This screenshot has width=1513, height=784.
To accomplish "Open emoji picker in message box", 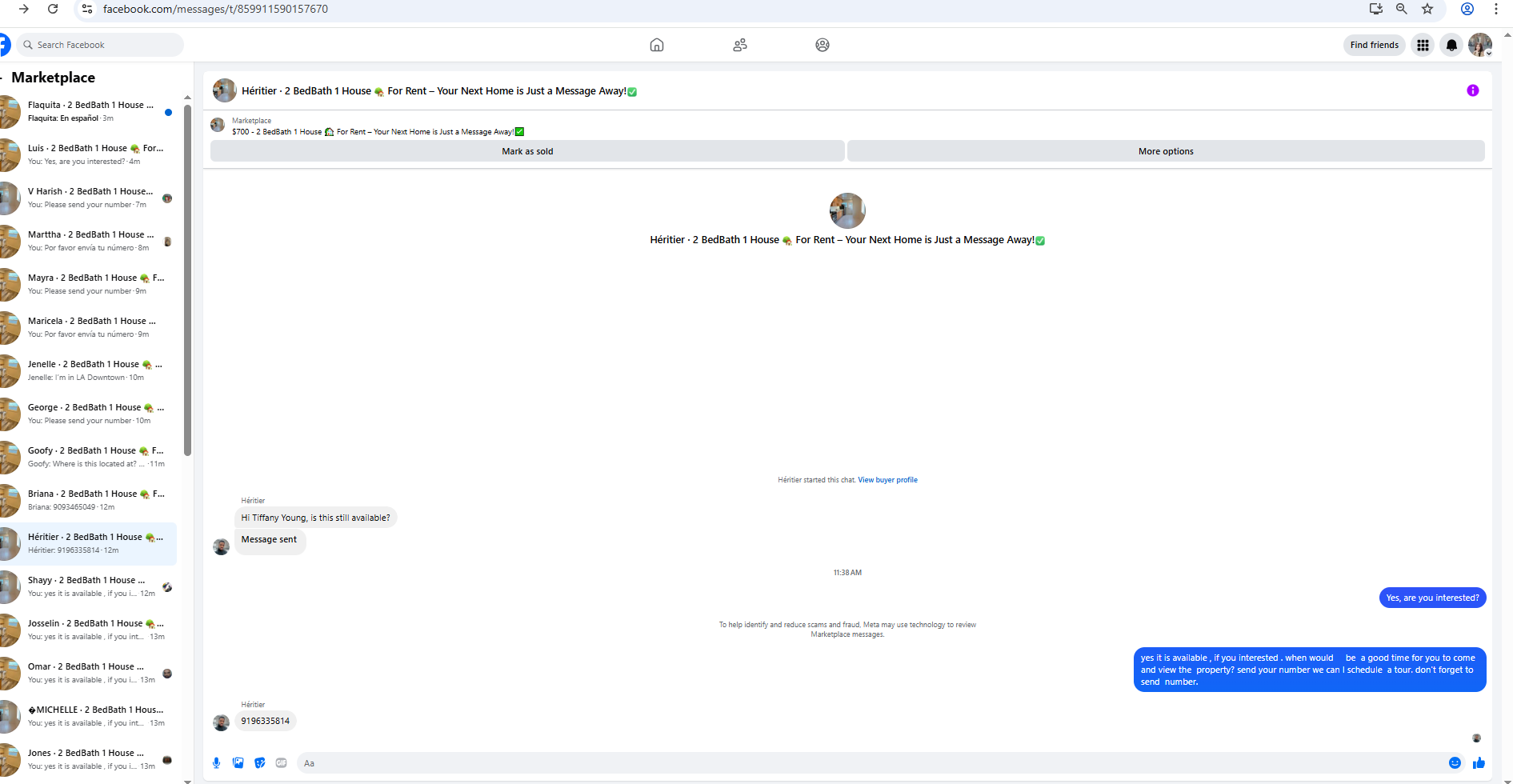I will point(1455,763).
